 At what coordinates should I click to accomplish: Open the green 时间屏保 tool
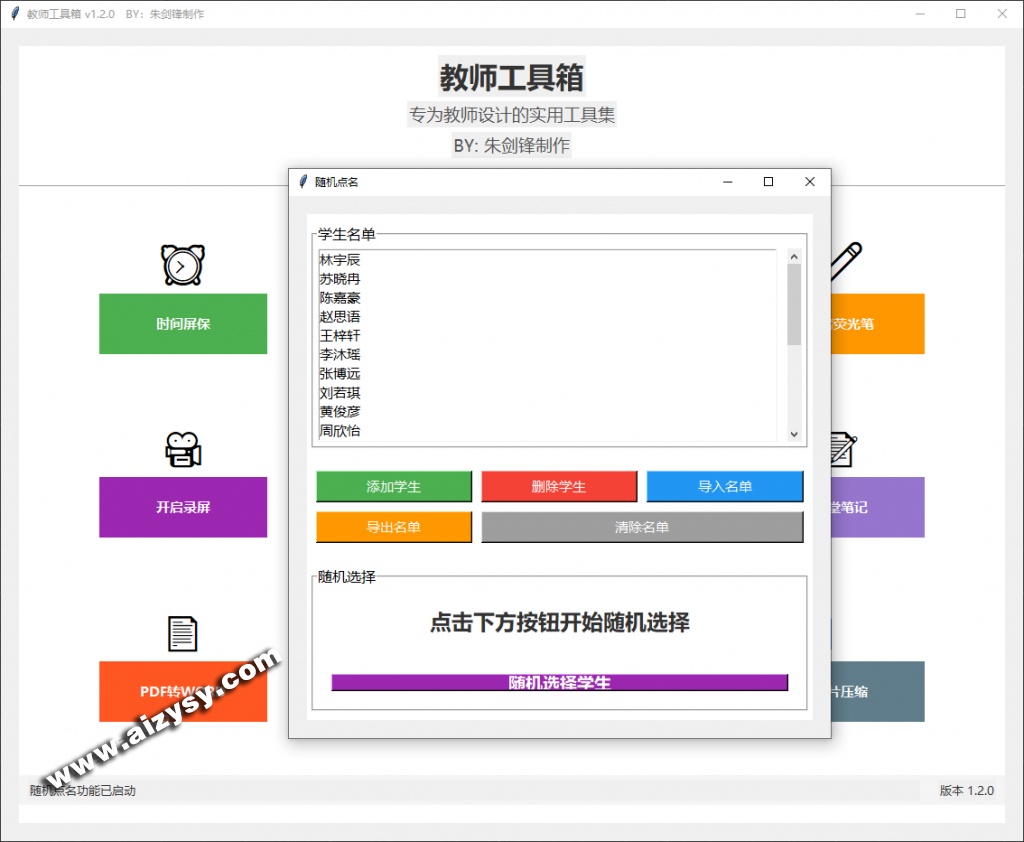click(x=183, y=324)
